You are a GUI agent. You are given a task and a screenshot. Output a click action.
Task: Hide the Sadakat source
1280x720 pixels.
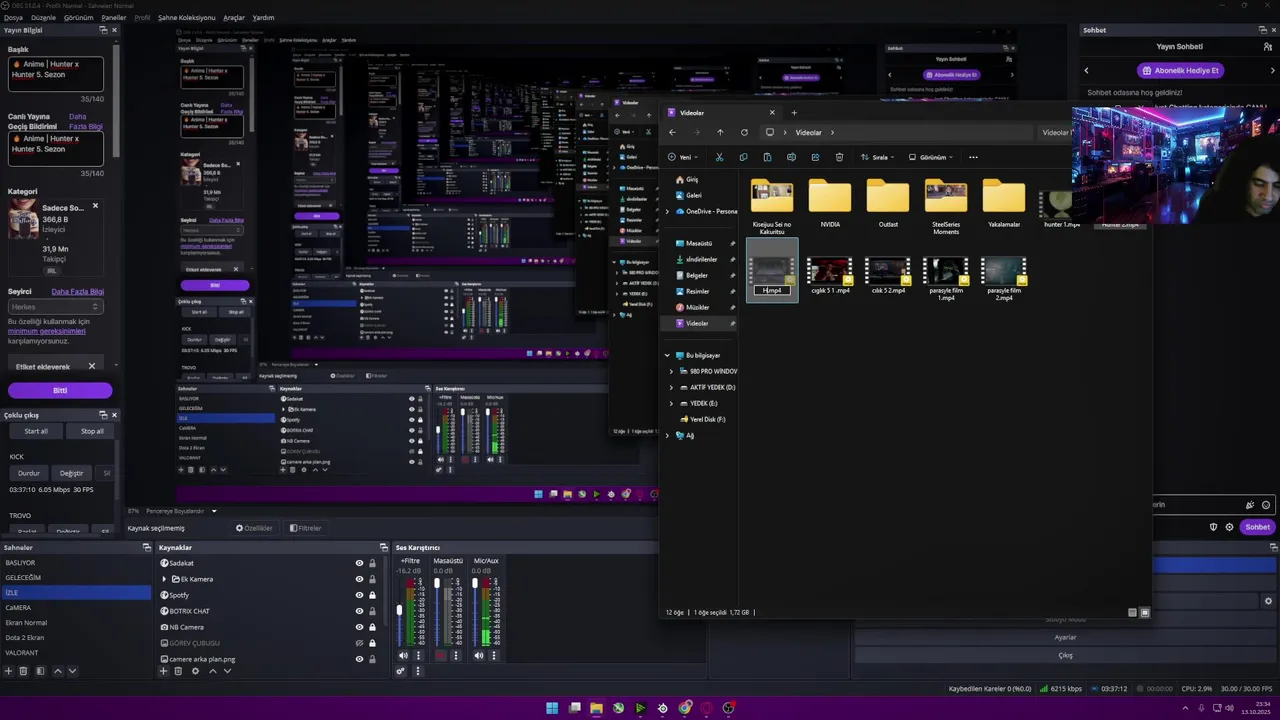(x=359, y=563)
